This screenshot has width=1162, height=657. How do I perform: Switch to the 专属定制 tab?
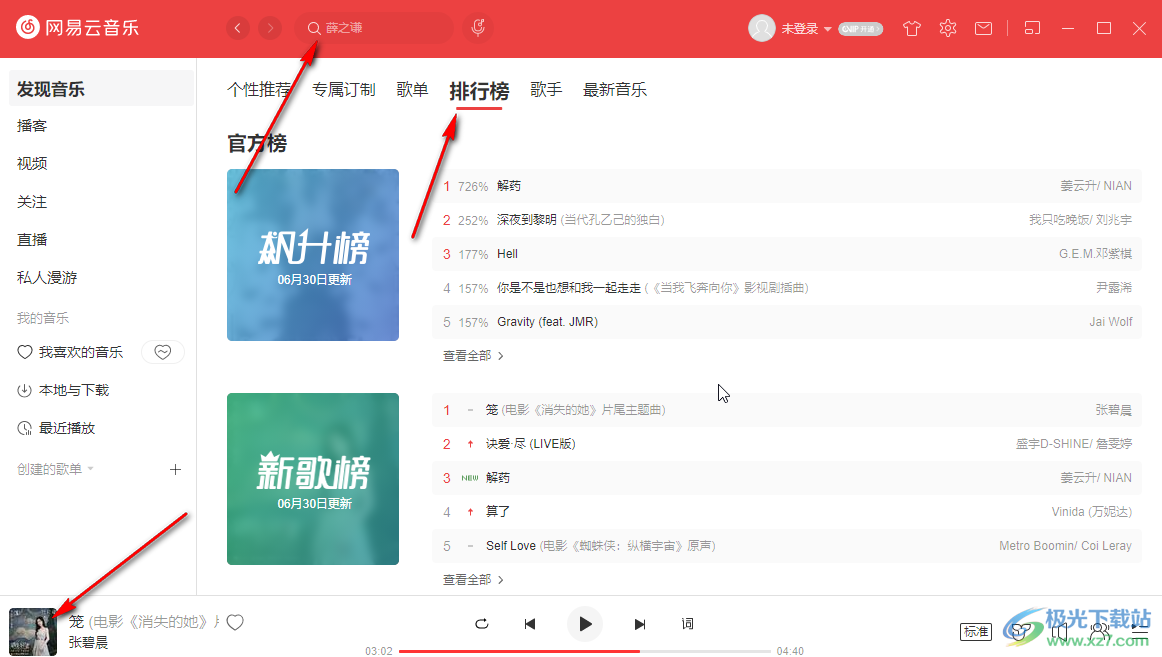344,90
